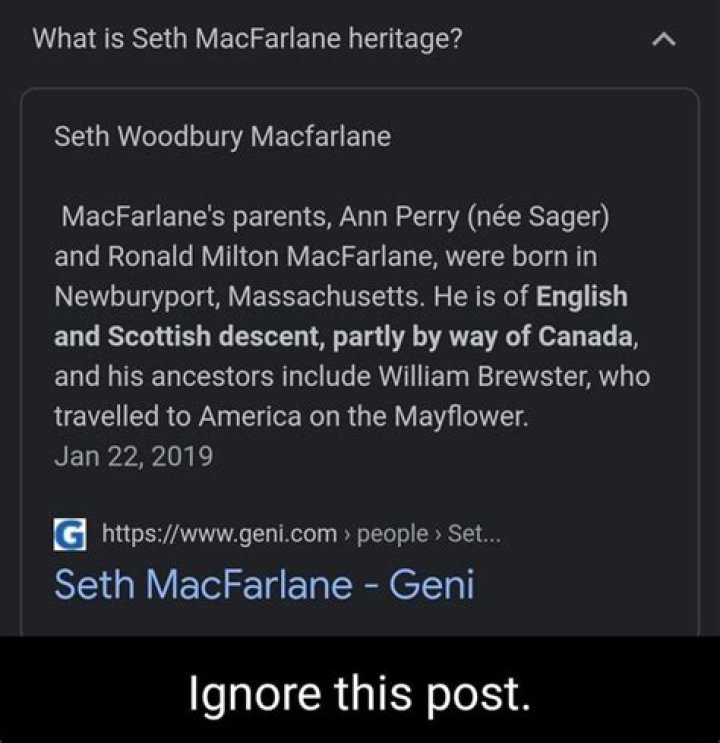Open the "Seth MacFarlane - Geni" link
The image size is (720, 743).
263,582
